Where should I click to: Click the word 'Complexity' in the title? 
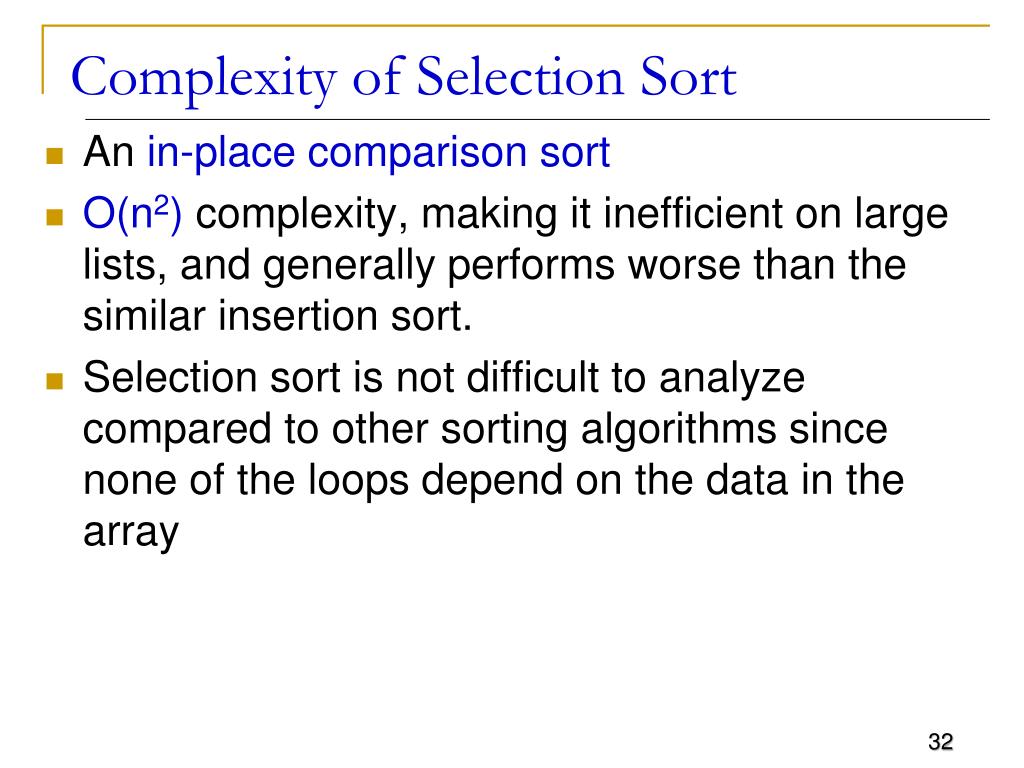[204, 80]
